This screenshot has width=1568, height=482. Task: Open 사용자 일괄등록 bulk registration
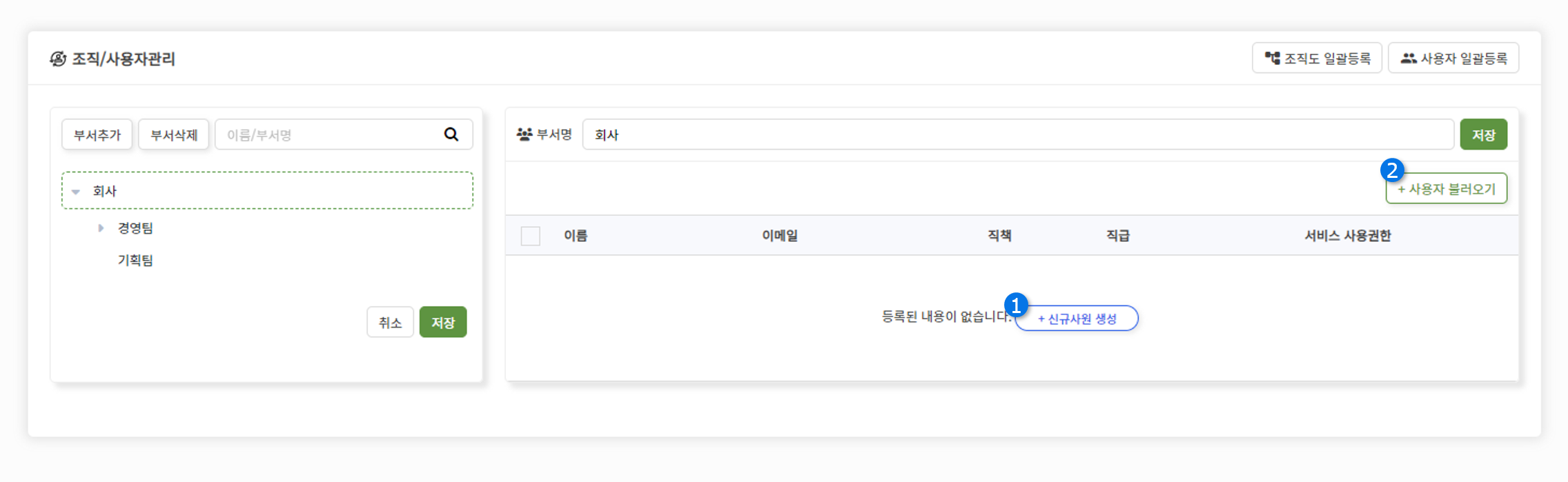(1453, 58)
